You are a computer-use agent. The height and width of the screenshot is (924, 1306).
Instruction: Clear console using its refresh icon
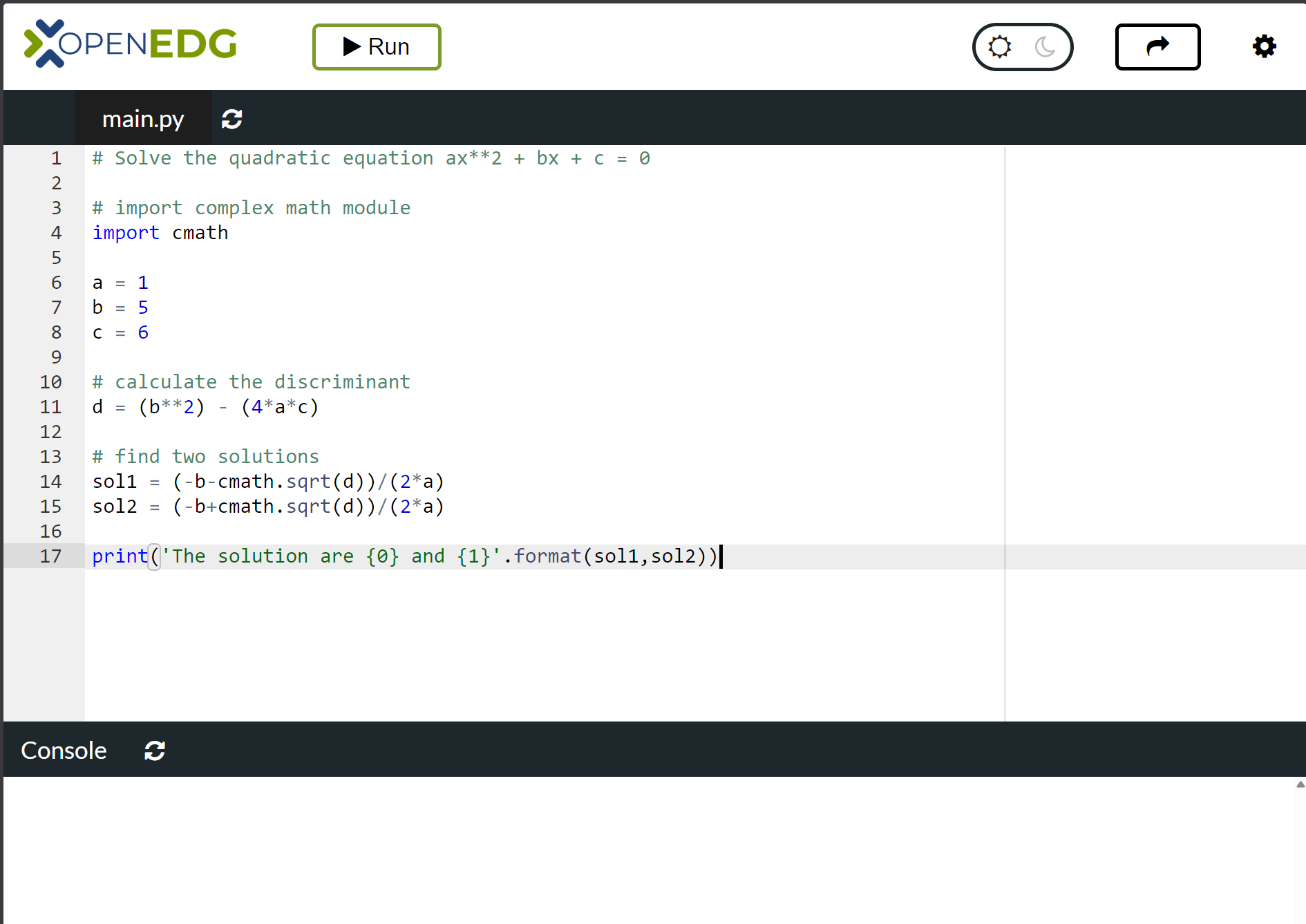(x=155, y=751)
